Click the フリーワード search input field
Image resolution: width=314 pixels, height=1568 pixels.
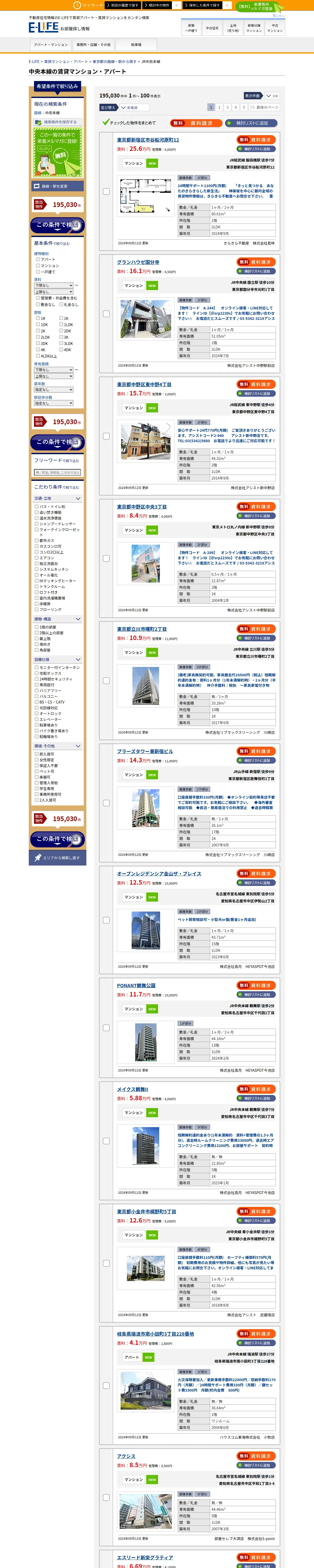point(58,472)
